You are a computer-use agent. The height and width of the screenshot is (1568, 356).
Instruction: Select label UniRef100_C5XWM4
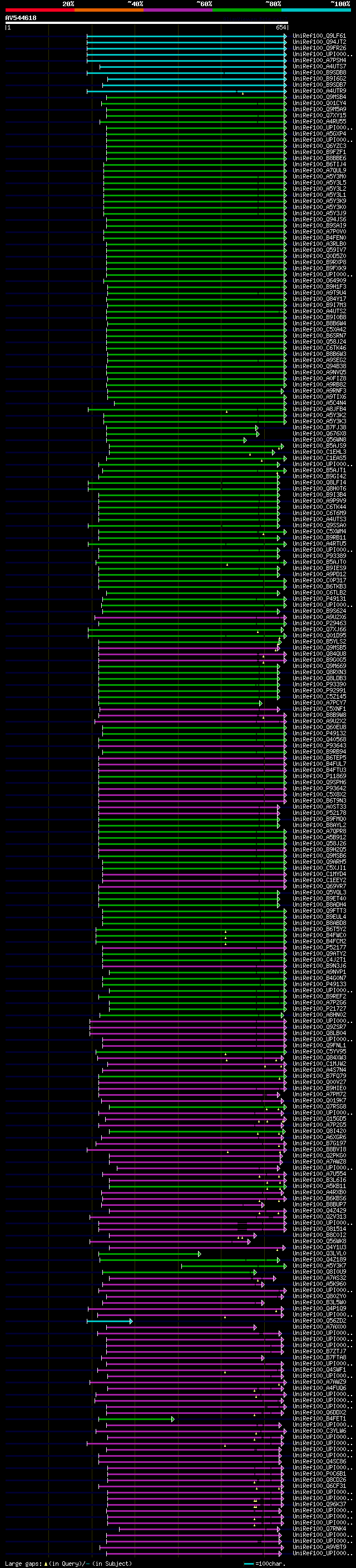[319, 531]
